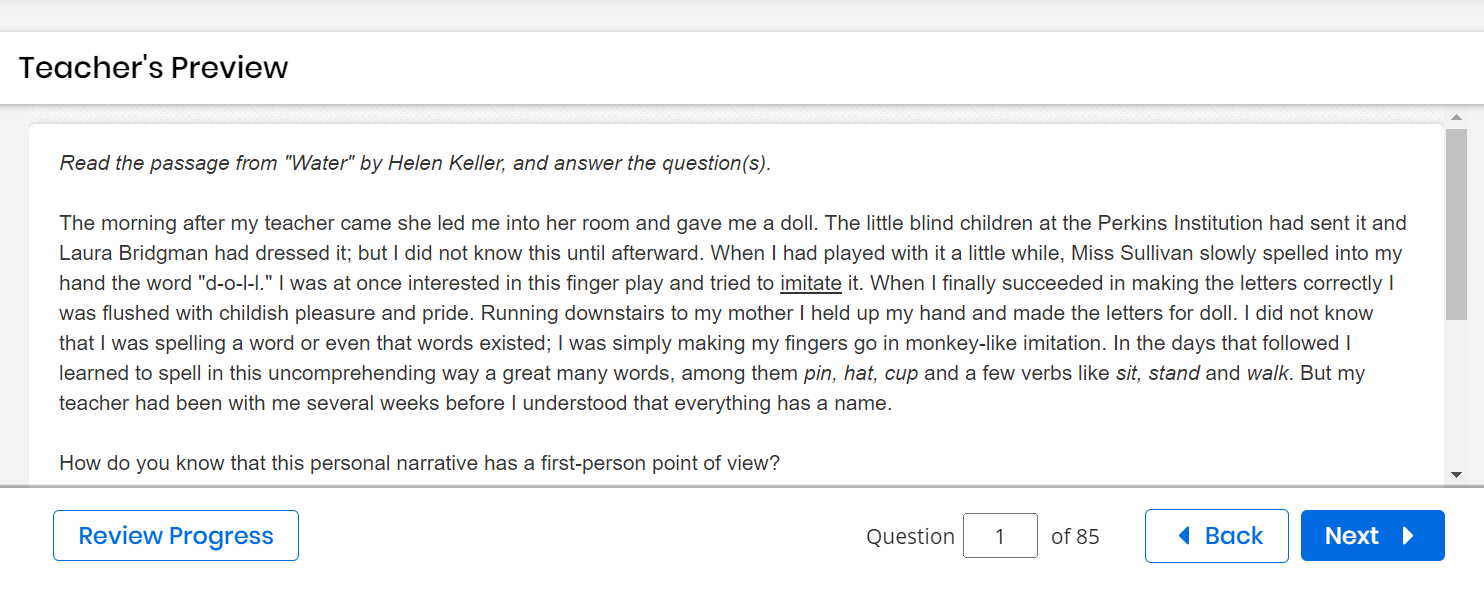Click the "of 85" question count label
1484x597 pixels.
click(1075, 537)
